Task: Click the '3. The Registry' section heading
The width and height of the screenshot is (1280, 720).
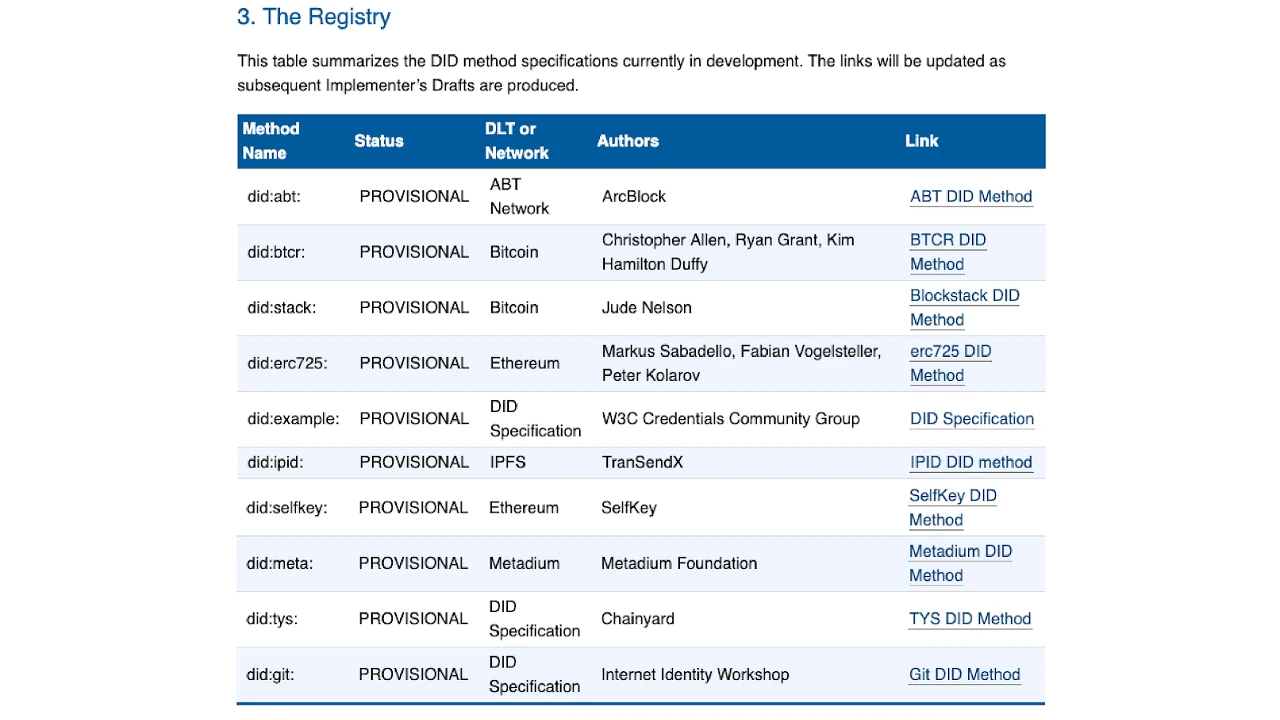Action: coord(314,17)
